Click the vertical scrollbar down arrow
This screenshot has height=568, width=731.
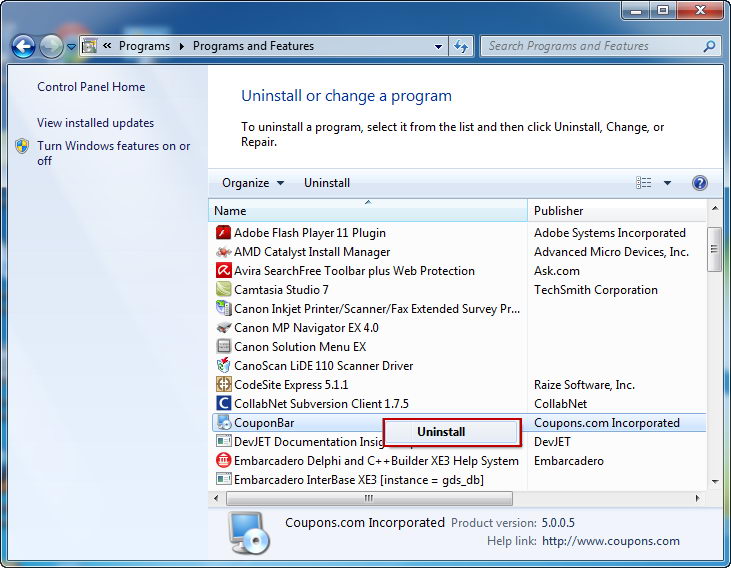coord(714,481)
